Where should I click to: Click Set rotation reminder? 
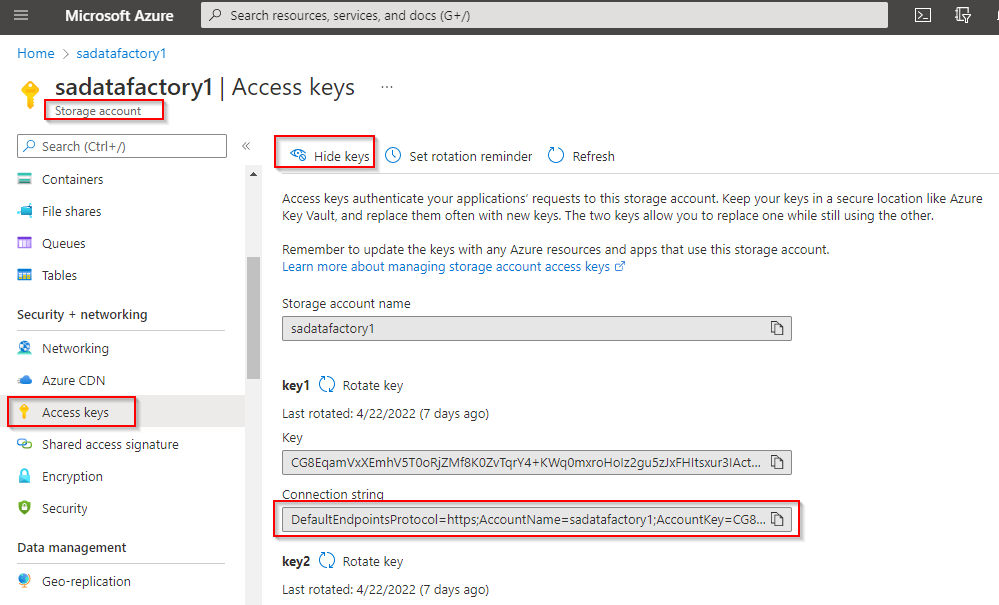pyautogui.click(x=459, y=156)
